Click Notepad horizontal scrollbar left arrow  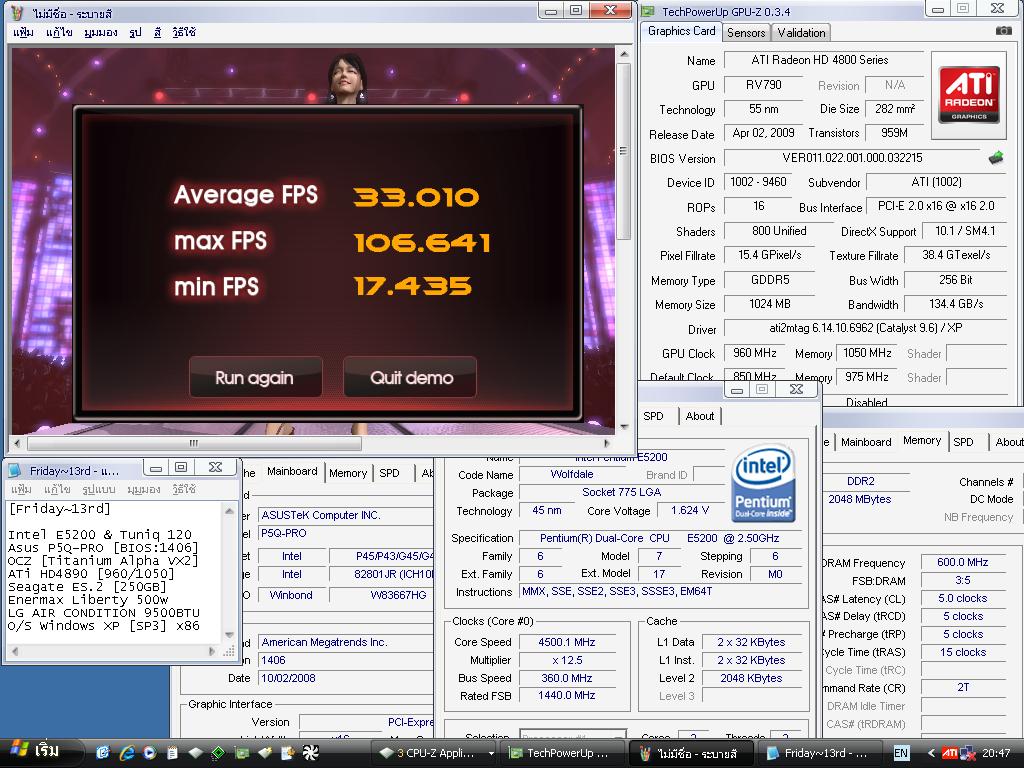tap(16, 650)
